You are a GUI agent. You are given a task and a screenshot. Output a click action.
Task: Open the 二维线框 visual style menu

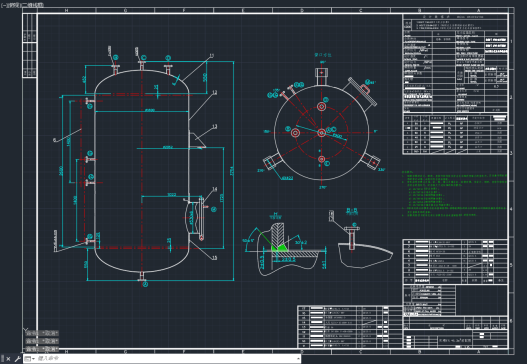point(33,5)
